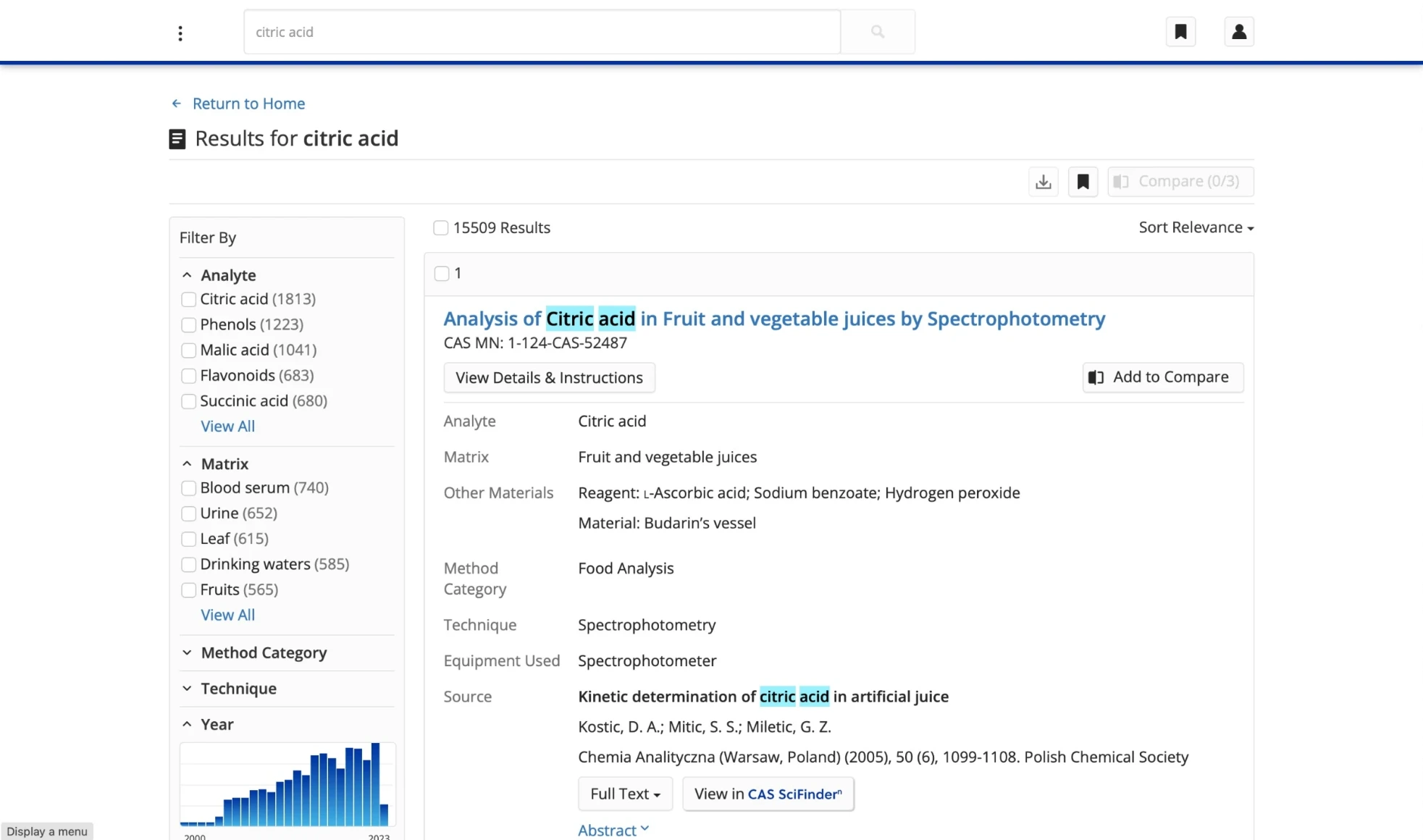Collapse the Matrix filter section

point(187,463)
